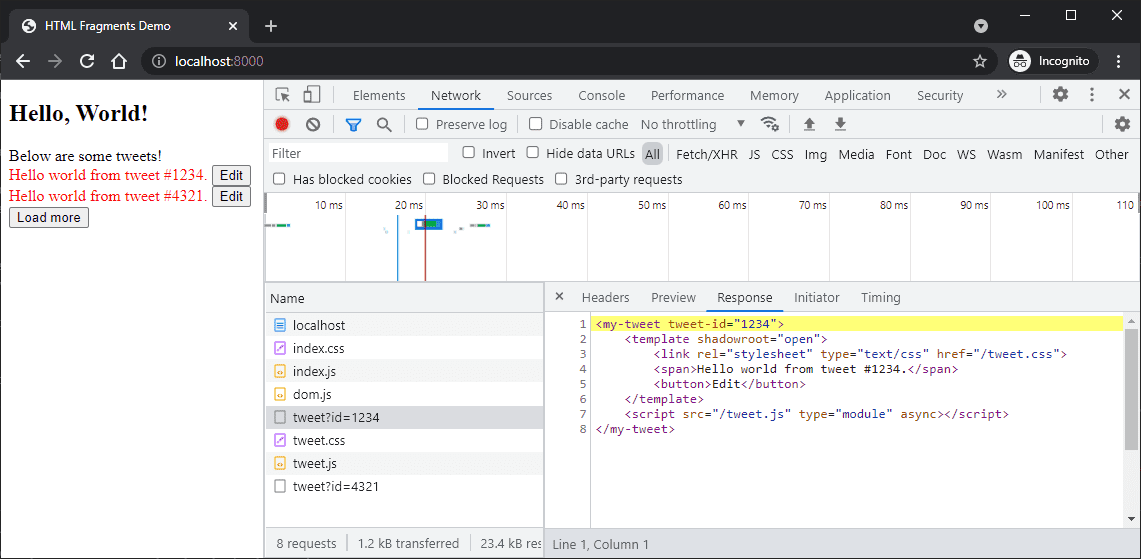Focus the network Filter text field

click(358, 154)
